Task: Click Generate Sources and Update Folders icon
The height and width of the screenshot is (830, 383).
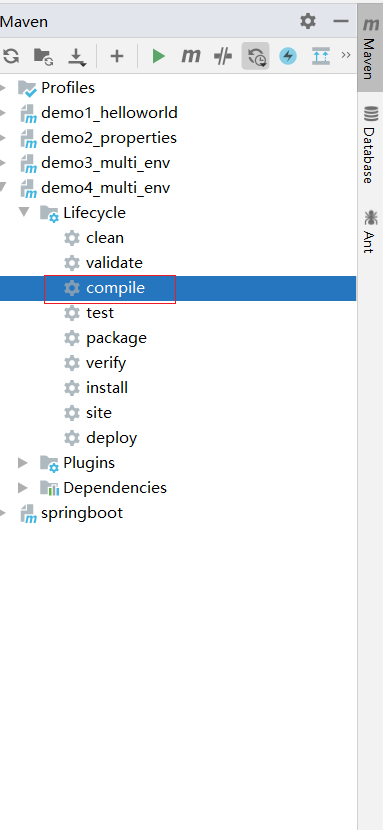Action: (43, 56)
